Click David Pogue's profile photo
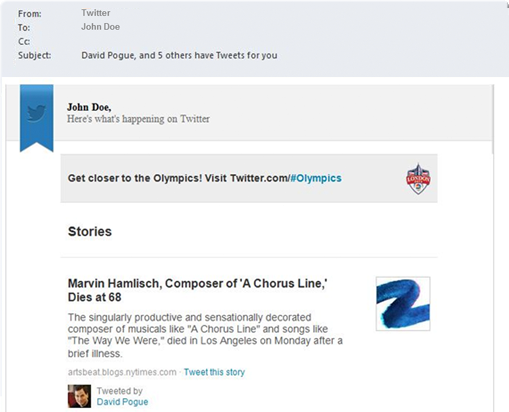 (x=79, y=396)
